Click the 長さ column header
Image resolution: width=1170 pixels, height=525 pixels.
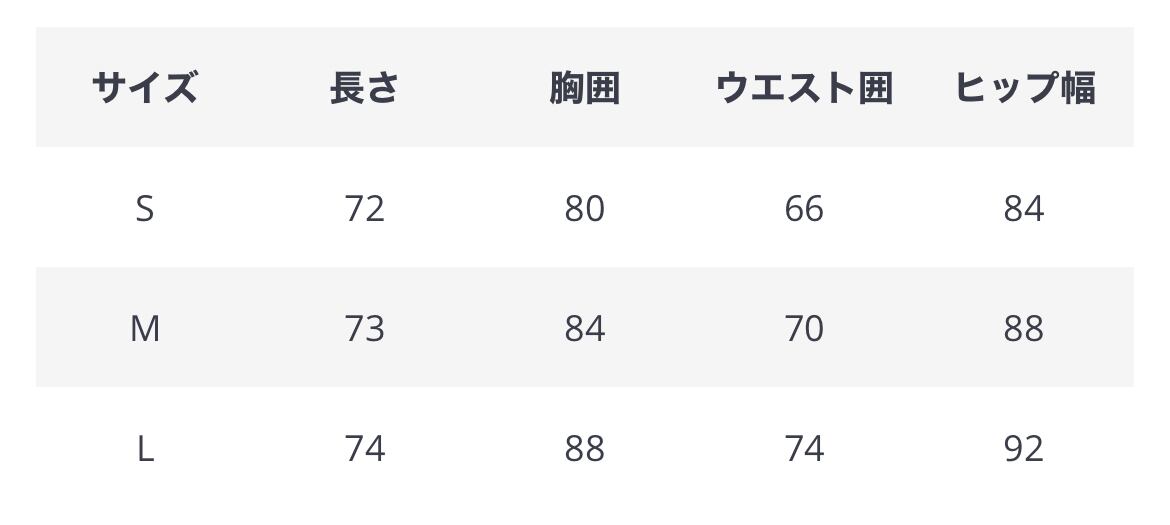(x=364, y=88)
